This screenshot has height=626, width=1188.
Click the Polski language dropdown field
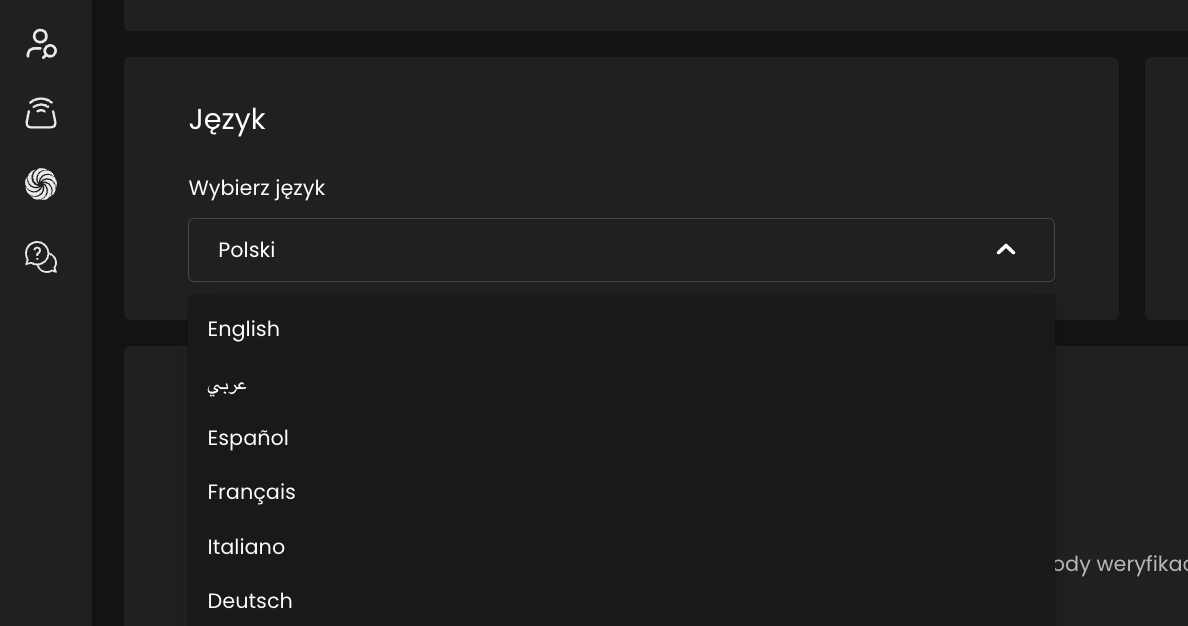[621, 250]
